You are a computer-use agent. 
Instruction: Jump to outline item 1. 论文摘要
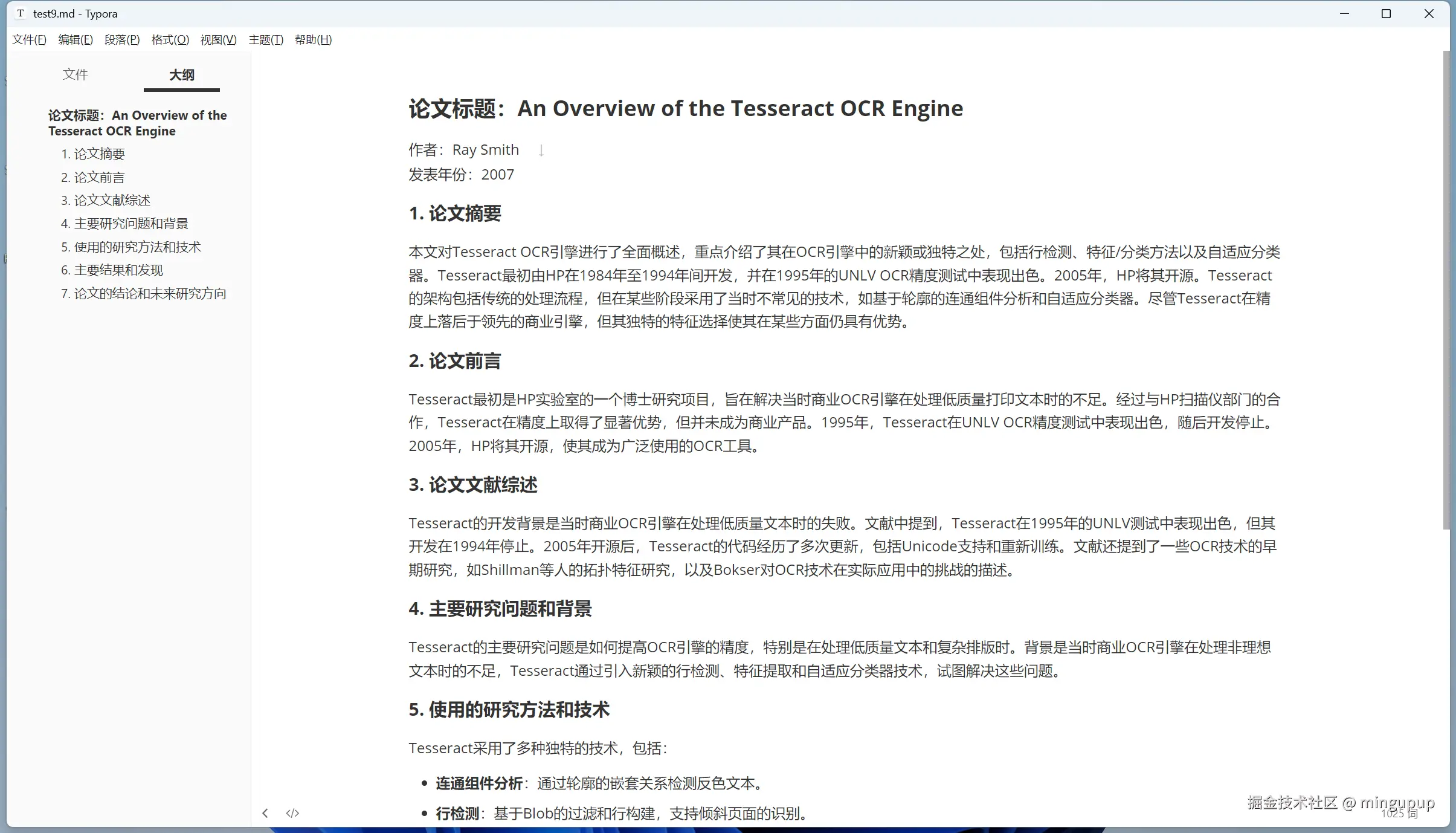click(93, 154)
